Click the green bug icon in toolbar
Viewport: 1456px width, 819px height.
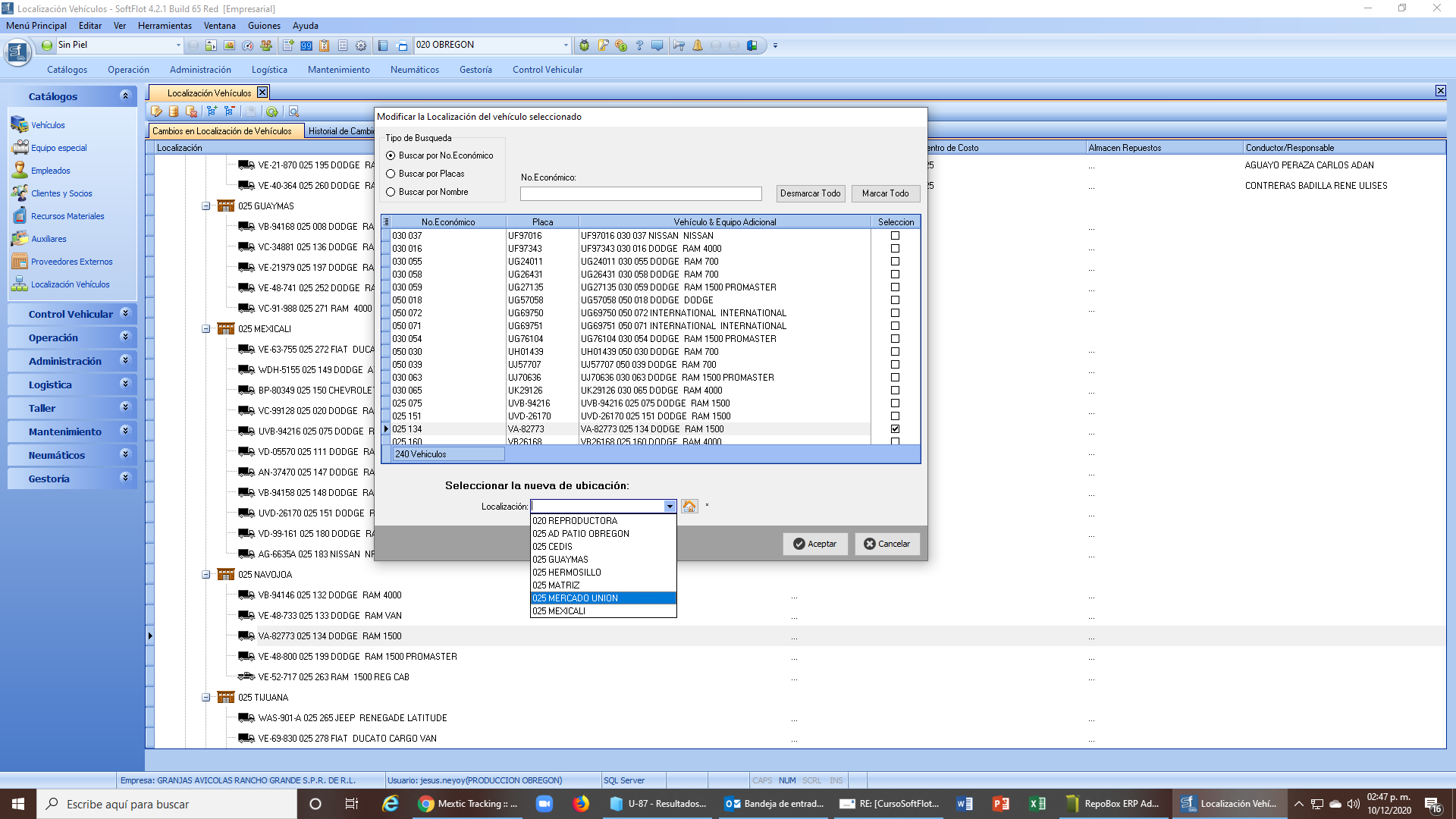tap(584, 45)
